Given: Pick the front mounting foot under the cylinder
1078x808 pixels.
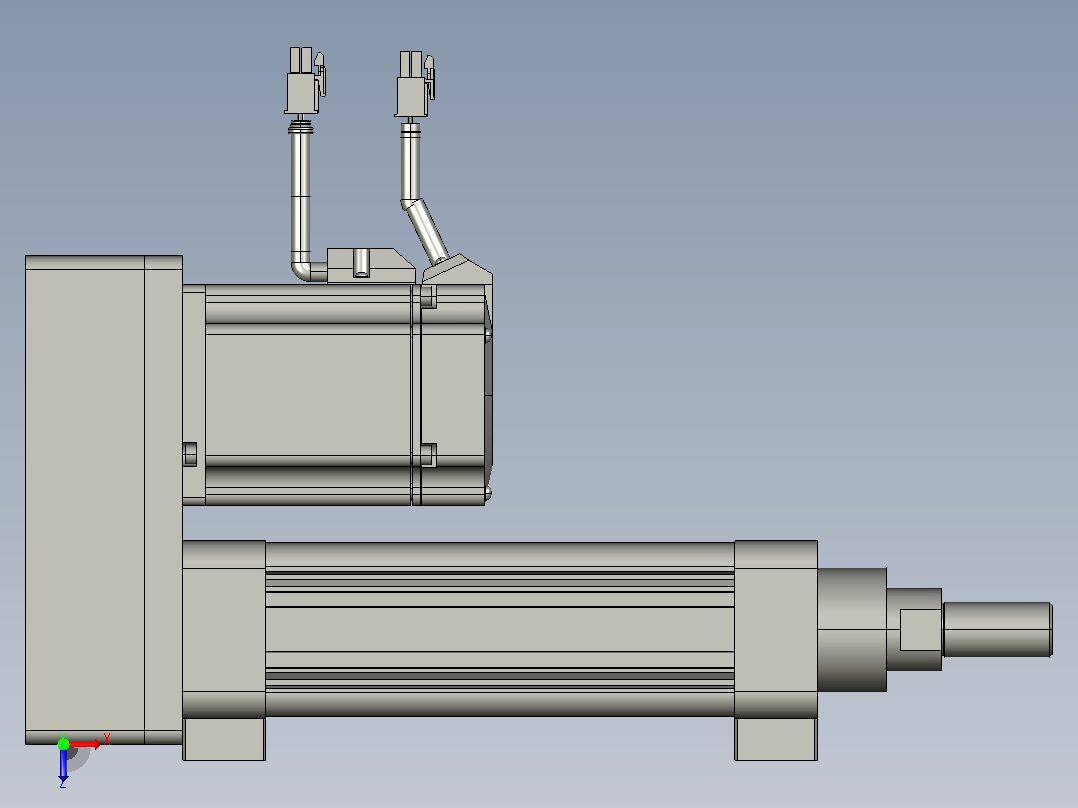Looking at the screenshot, I should [776, 739].
